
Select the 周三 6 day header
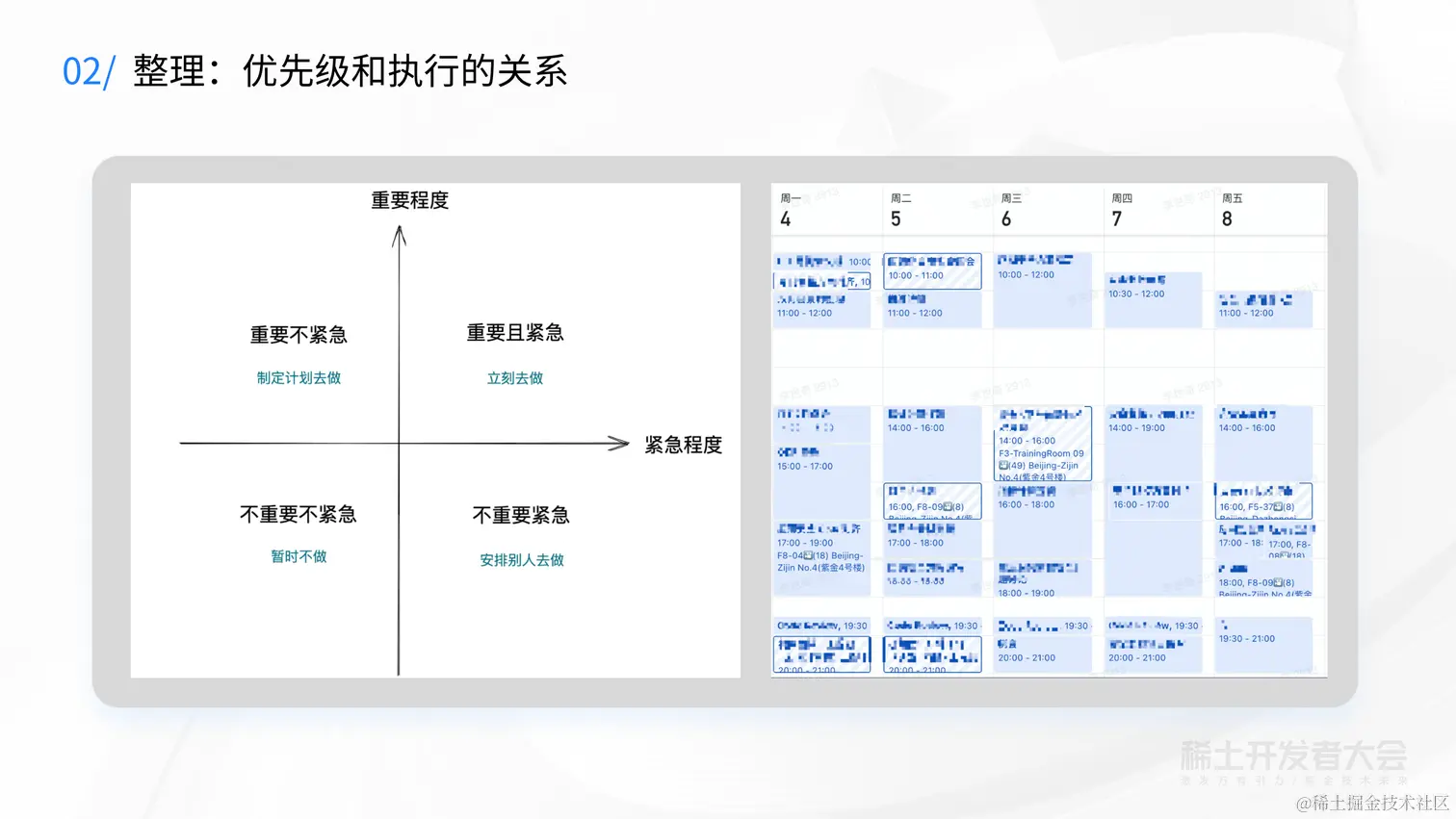(x=1011, y=210)
